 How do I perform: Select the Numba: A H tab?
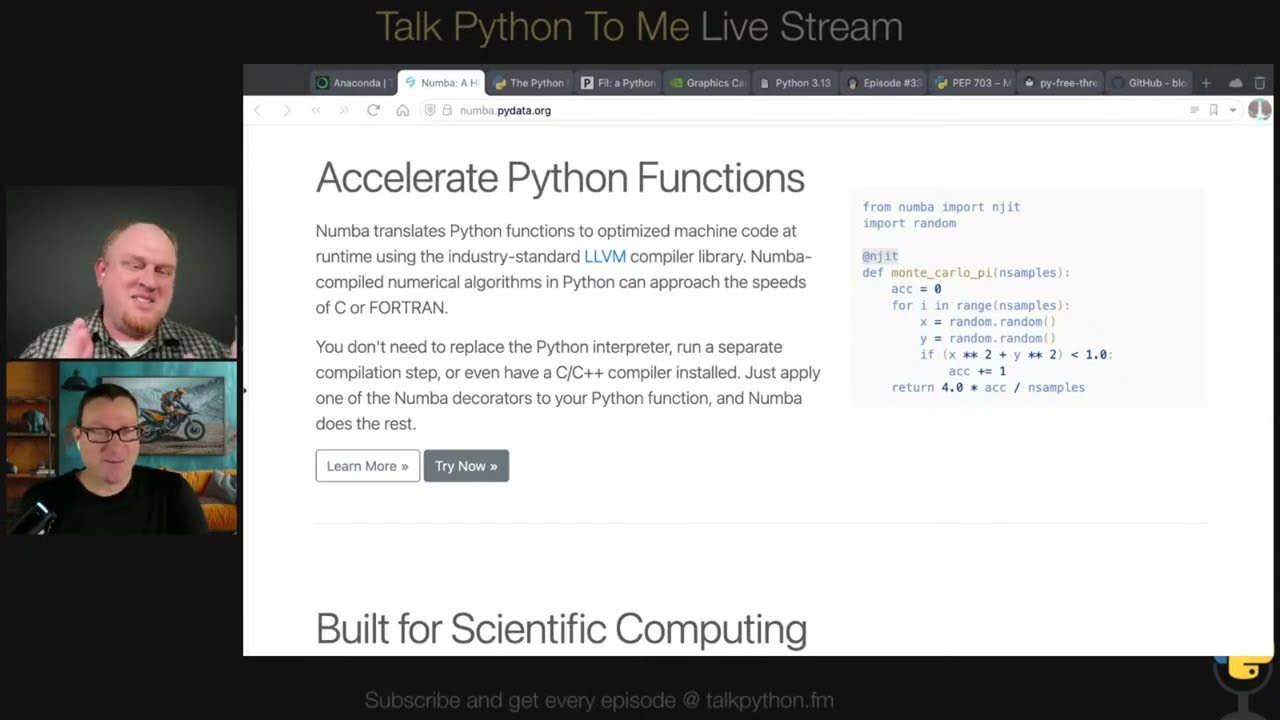pyautogui.click(x=441, y=83)
